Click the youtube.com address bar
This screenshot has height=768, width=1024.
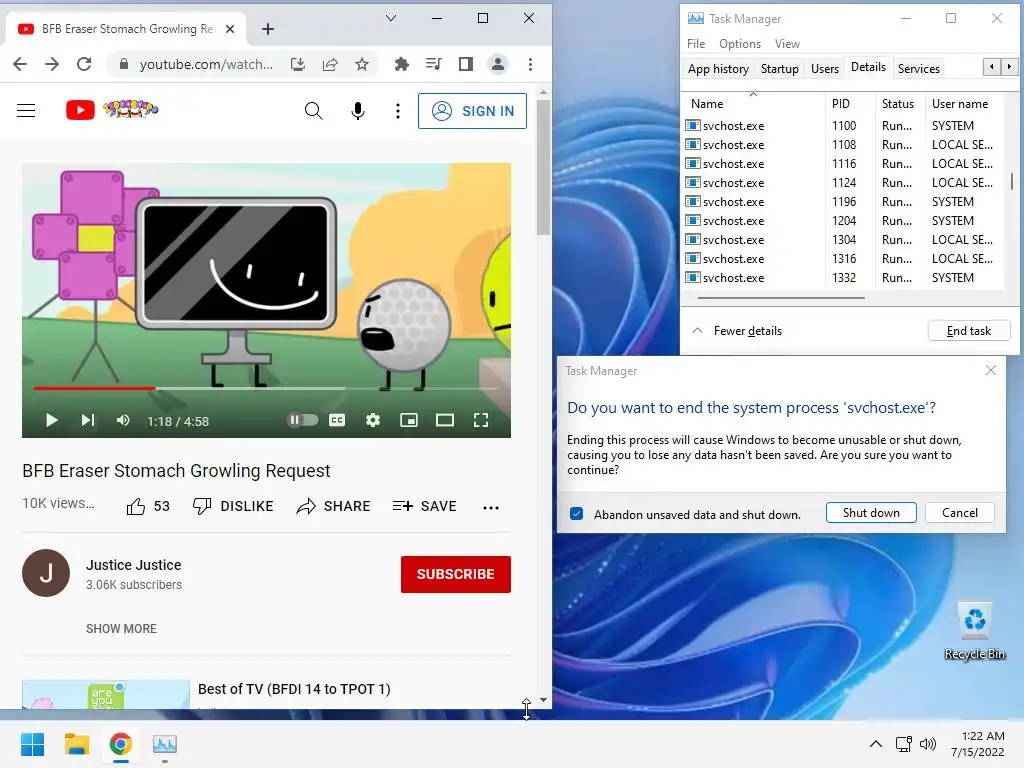(x=206, y=64)
